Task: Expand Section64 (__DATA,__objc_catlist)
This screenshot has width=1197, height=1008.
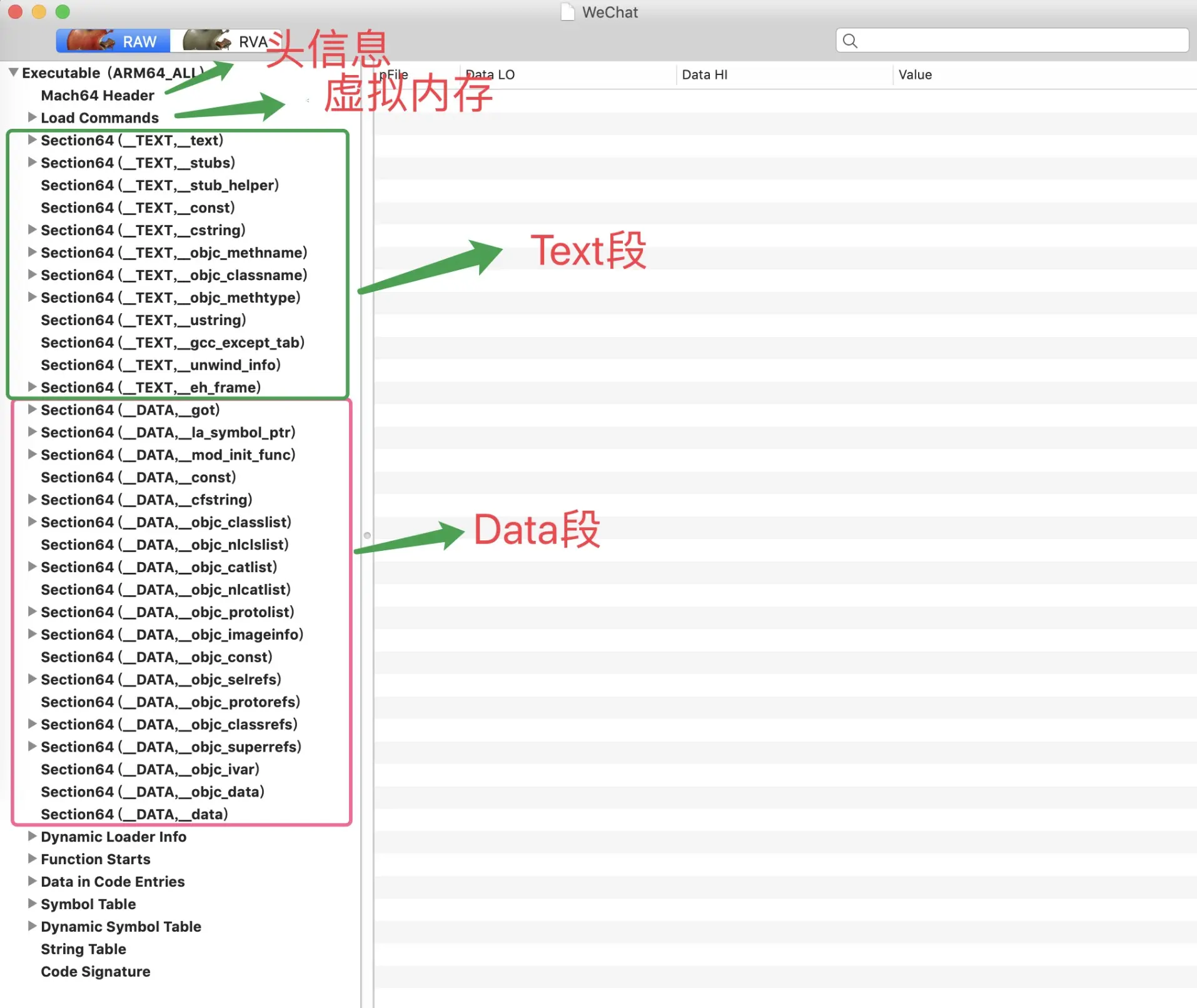Action: click(32, 567)
